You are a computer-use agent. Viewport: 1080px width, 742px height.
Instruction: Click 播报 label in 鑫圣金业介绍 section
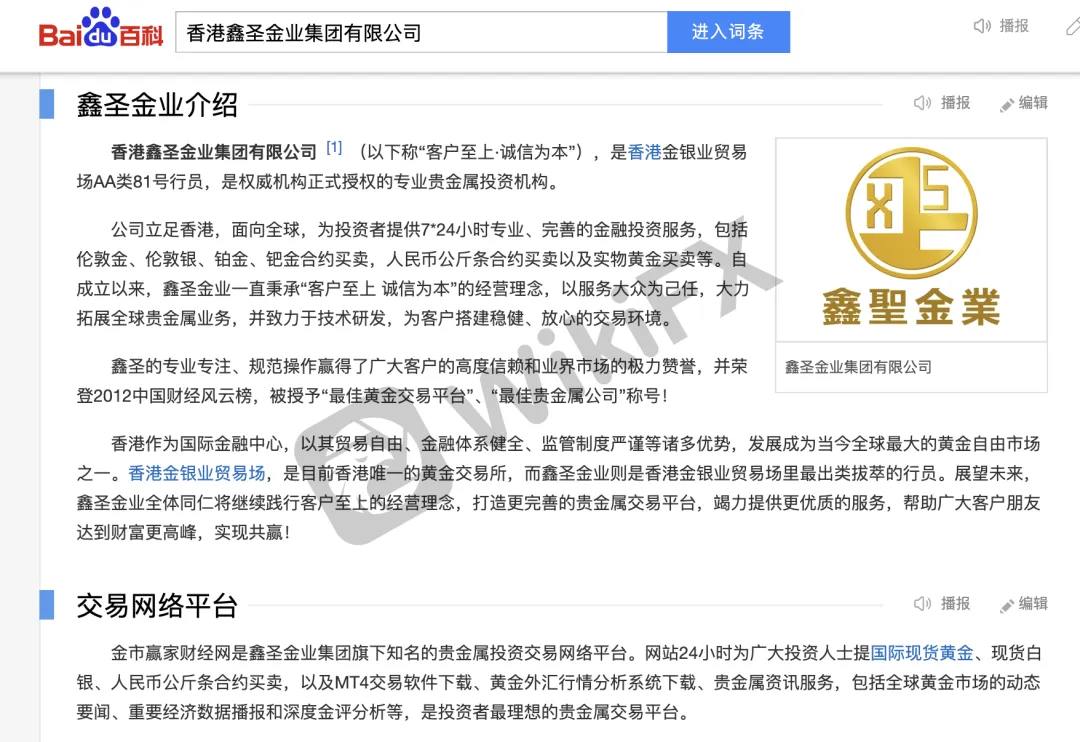pyautogui.click(x=955, y=103)
